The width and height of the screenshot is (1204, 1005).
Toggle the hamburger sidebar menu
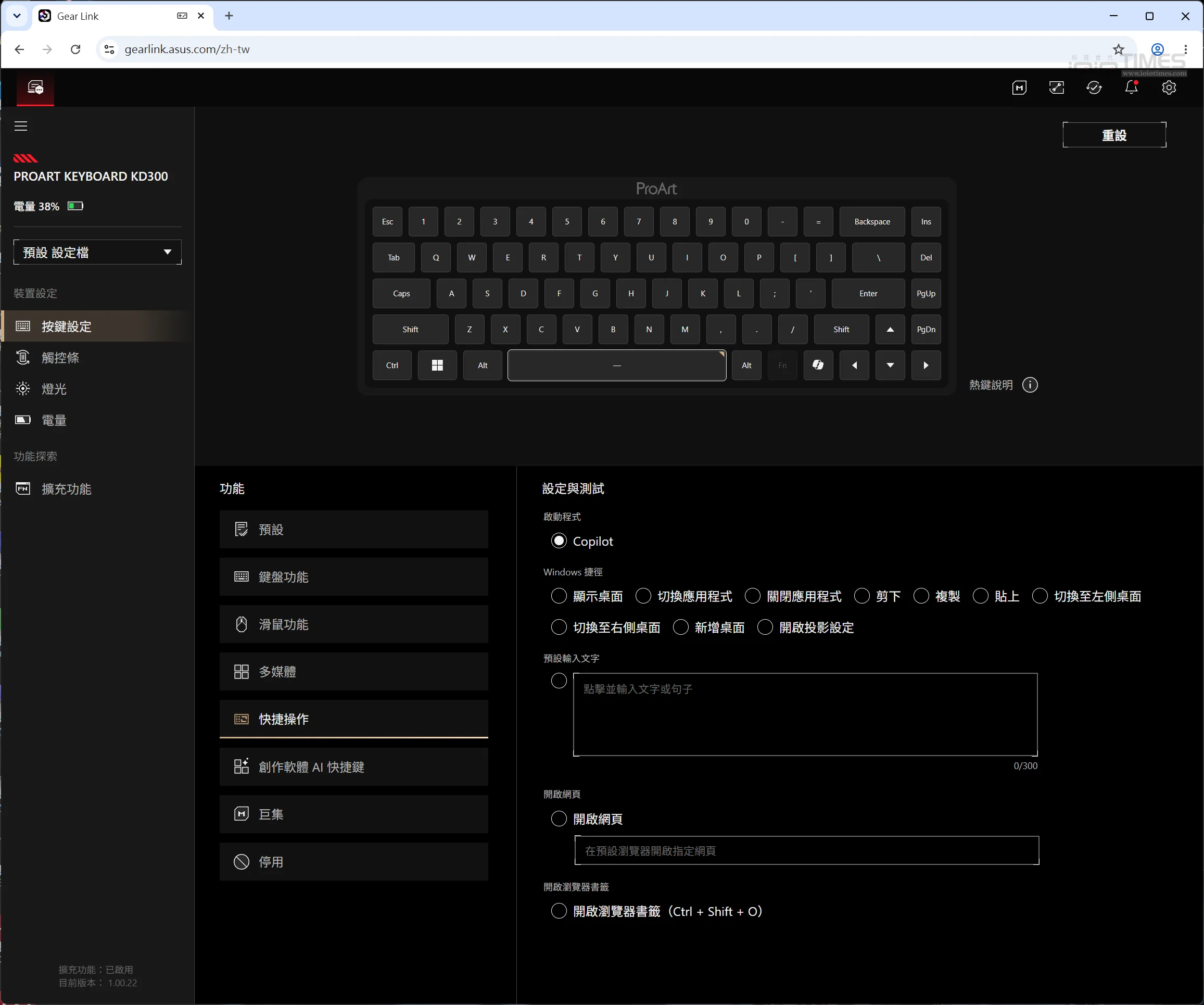(21, 126)
